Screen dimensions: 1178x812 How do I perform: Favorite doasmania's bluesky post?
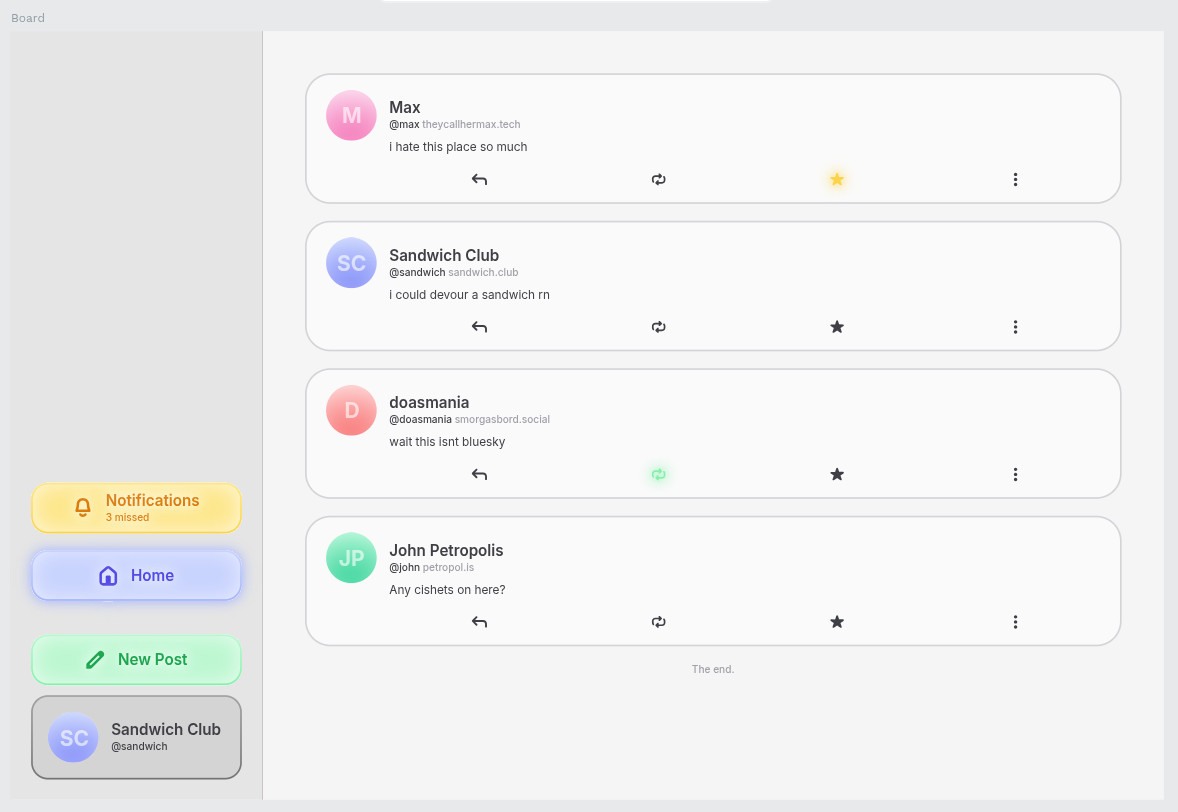point(837,475)
